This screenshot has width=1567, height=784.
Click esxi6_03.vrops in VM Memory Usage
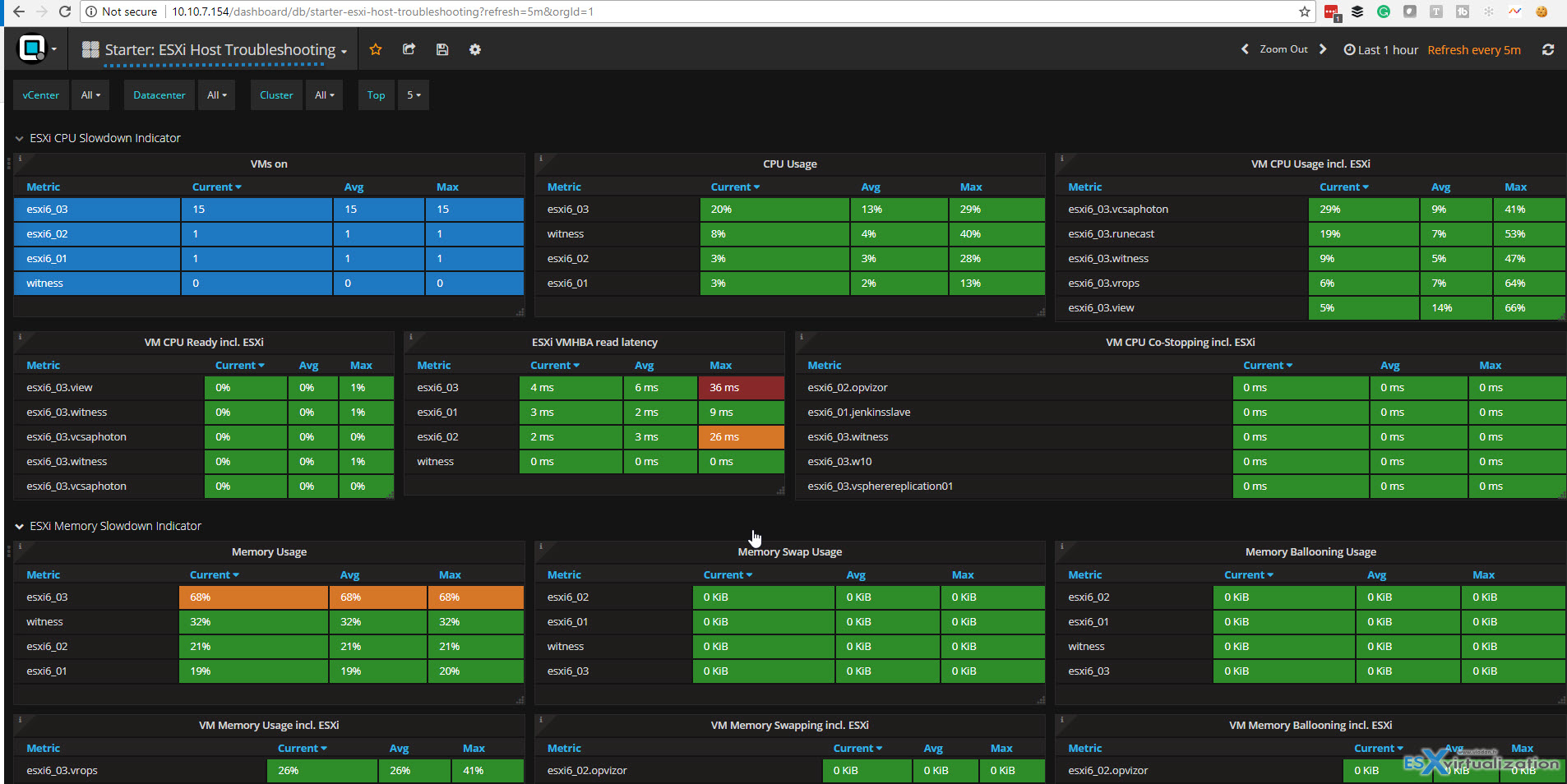click(x=62, y=771)
